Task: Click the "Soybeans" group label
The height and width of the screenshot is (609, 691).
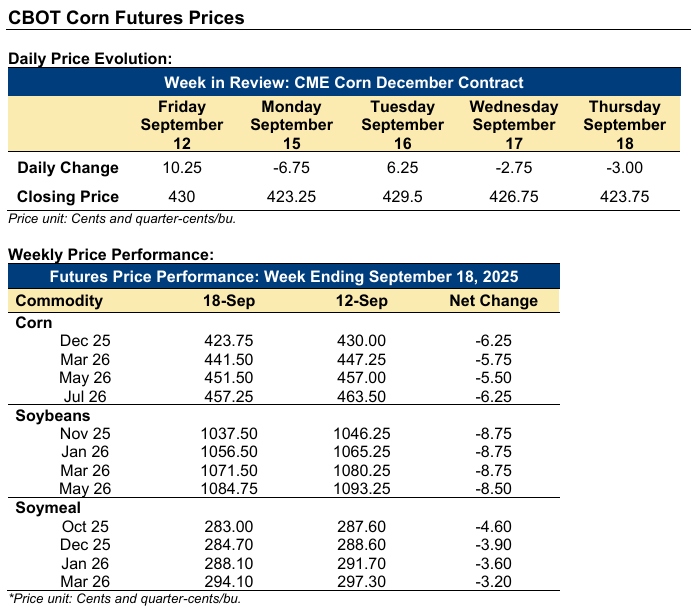Action: pos(54,415)
